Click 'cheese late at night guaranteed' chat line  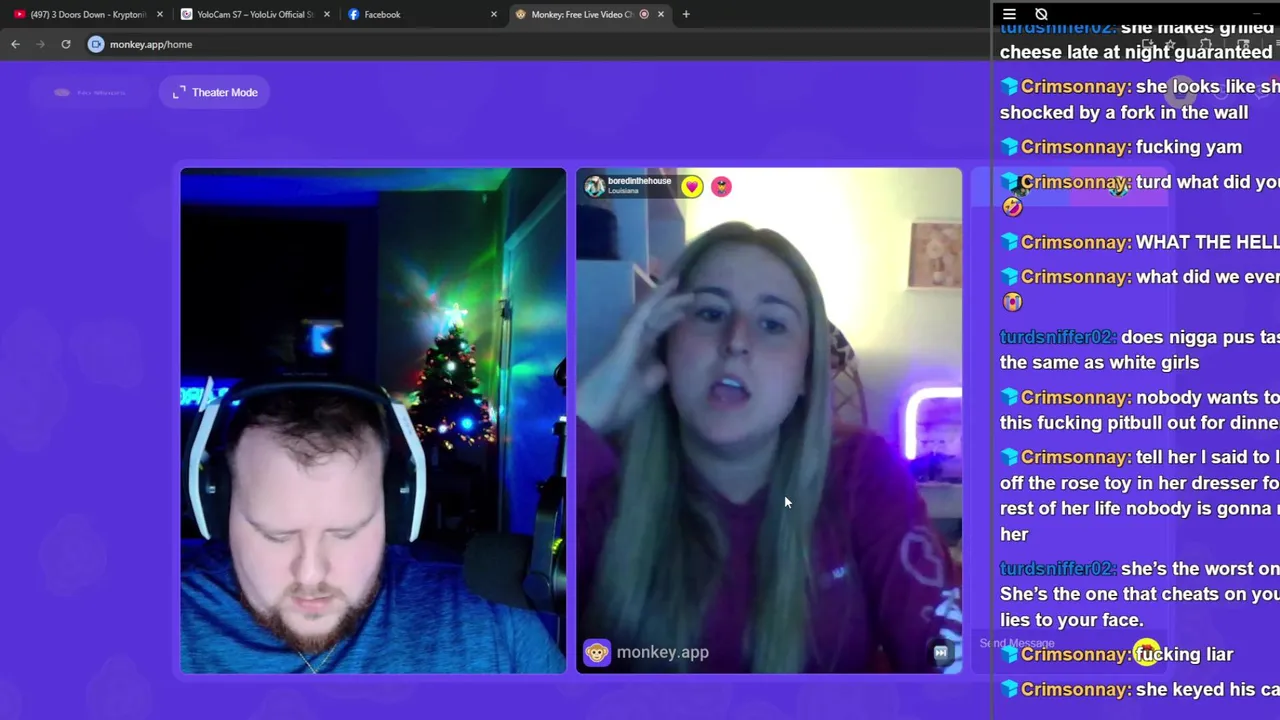(x=1136, y=52)
